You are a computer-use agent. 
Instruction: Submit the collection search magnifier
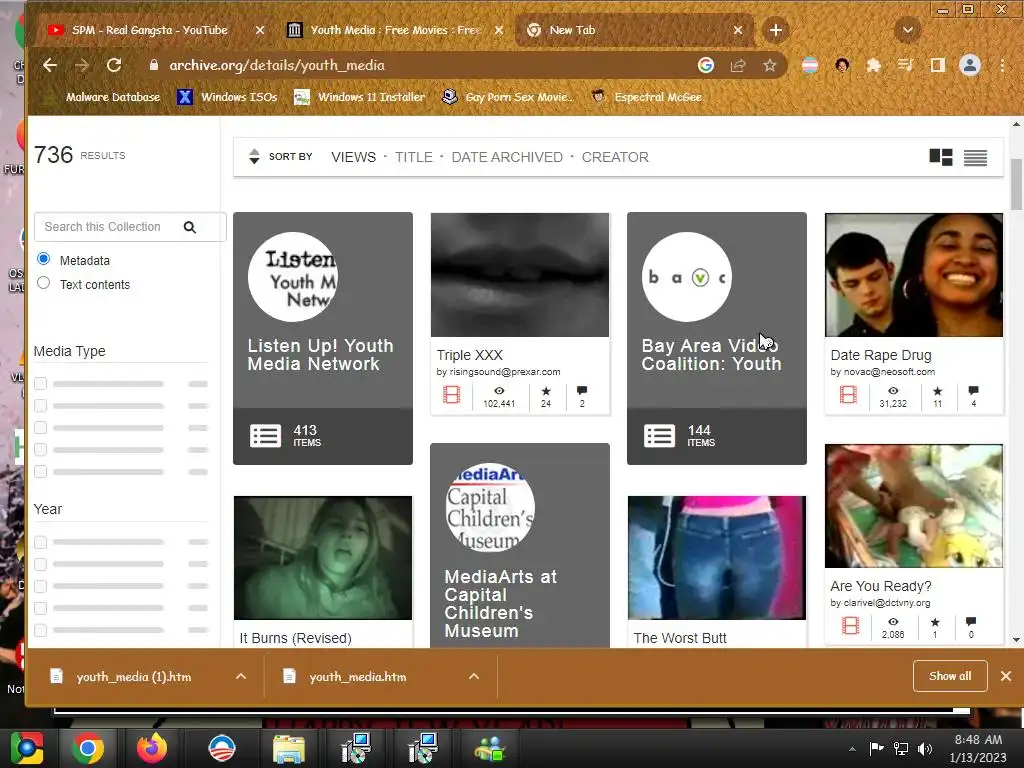point(189,227)
